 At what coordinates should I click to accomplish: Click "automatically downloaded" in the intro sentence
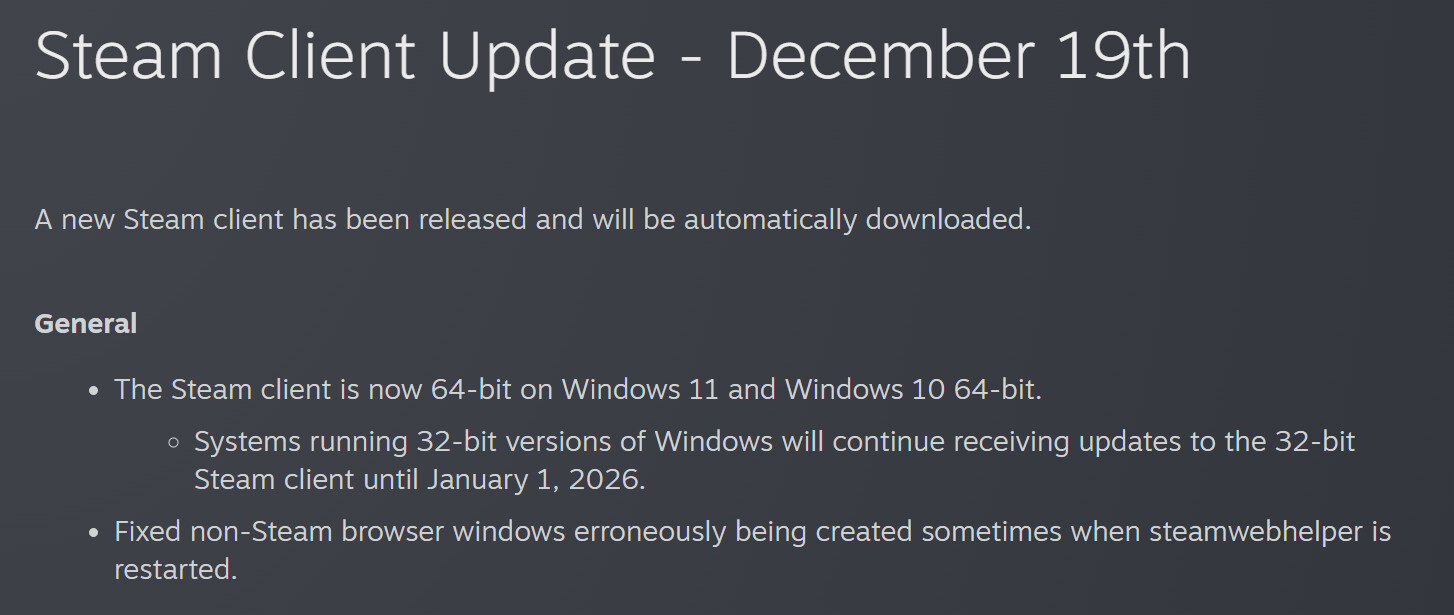coord(857,219)
